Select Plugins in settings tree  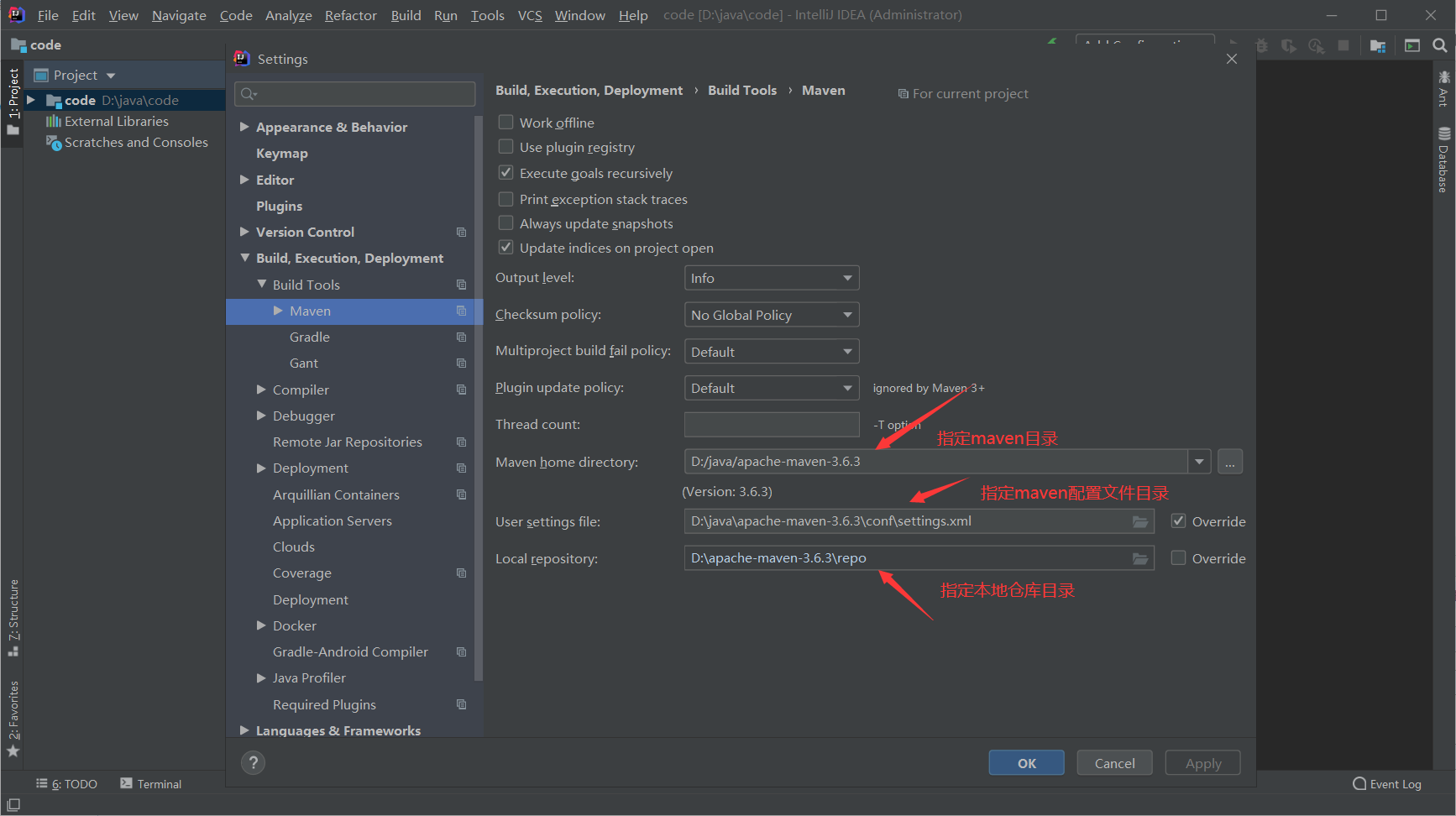(x=279, y=207)
